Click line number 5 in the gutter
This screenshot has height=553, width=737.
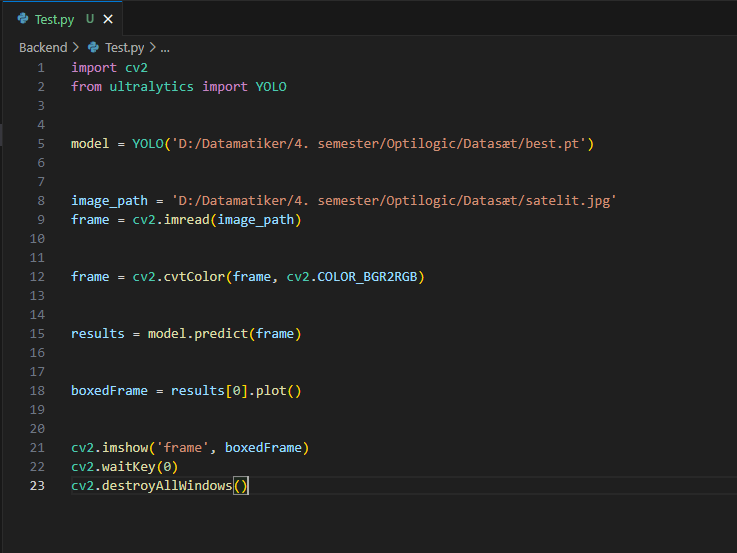pos(41,144)
